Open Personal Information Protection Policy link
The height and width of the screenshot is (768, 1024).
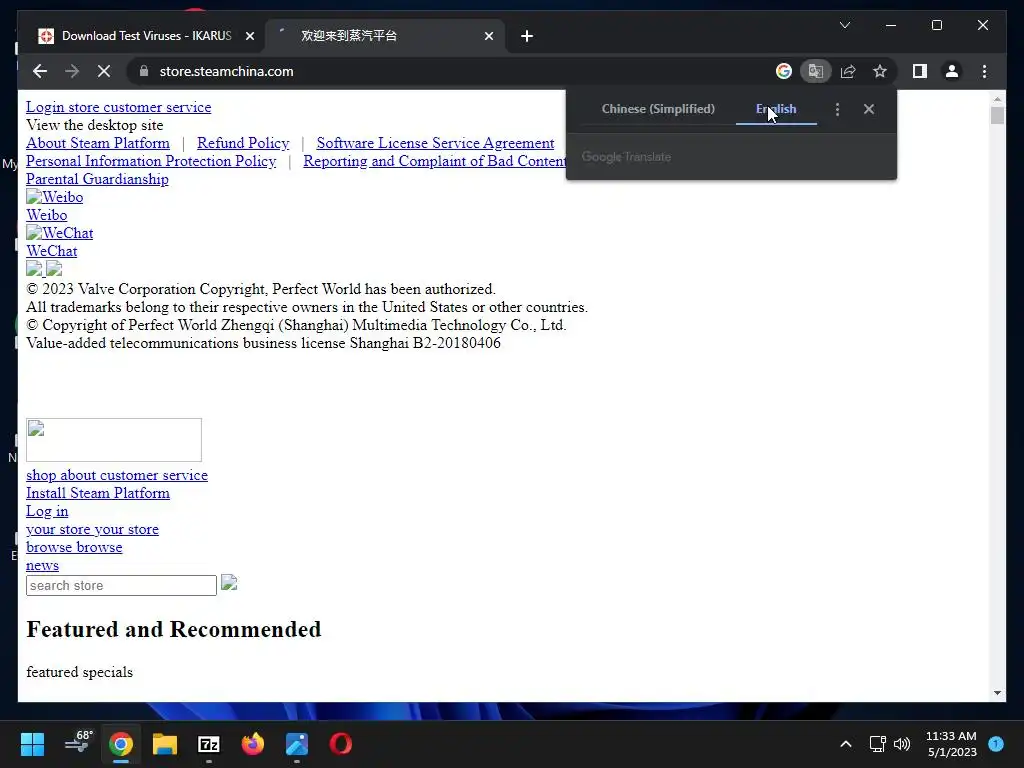pyautogui.click(x=151, y=161)
